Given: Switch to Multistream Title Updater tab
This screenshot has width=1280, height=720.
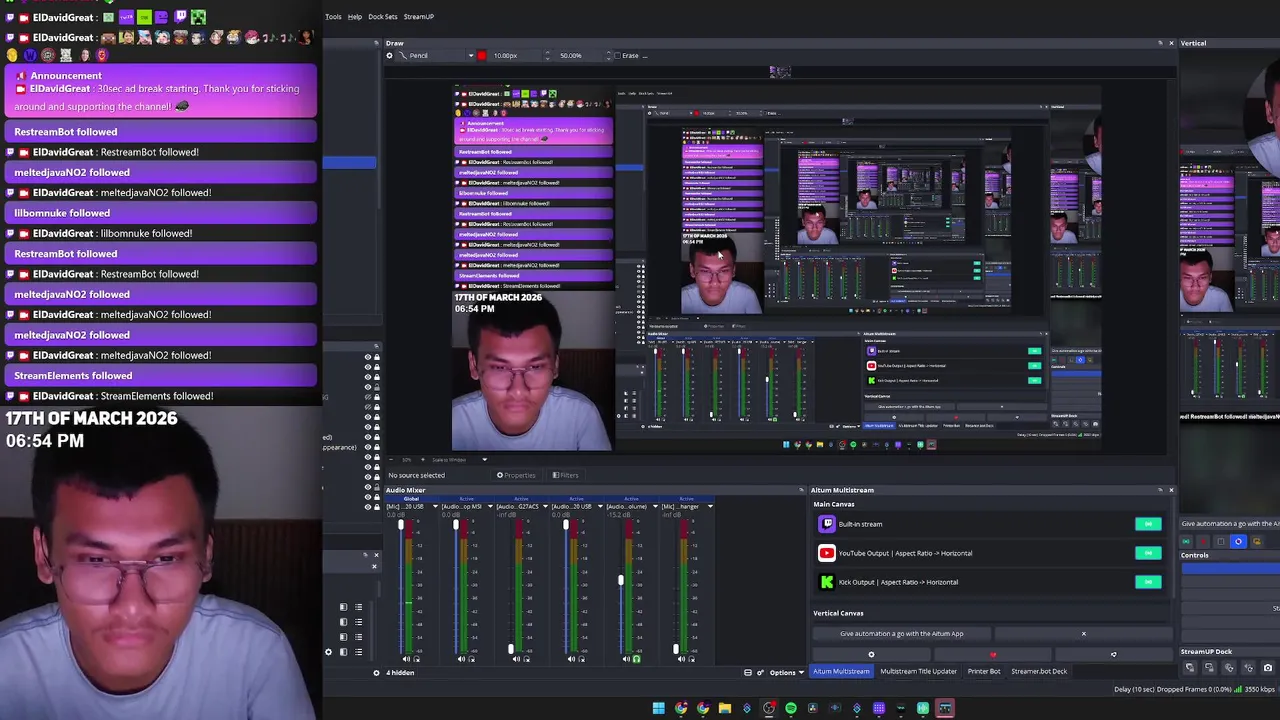Looking at the screenshot, I should coord(918,672).
